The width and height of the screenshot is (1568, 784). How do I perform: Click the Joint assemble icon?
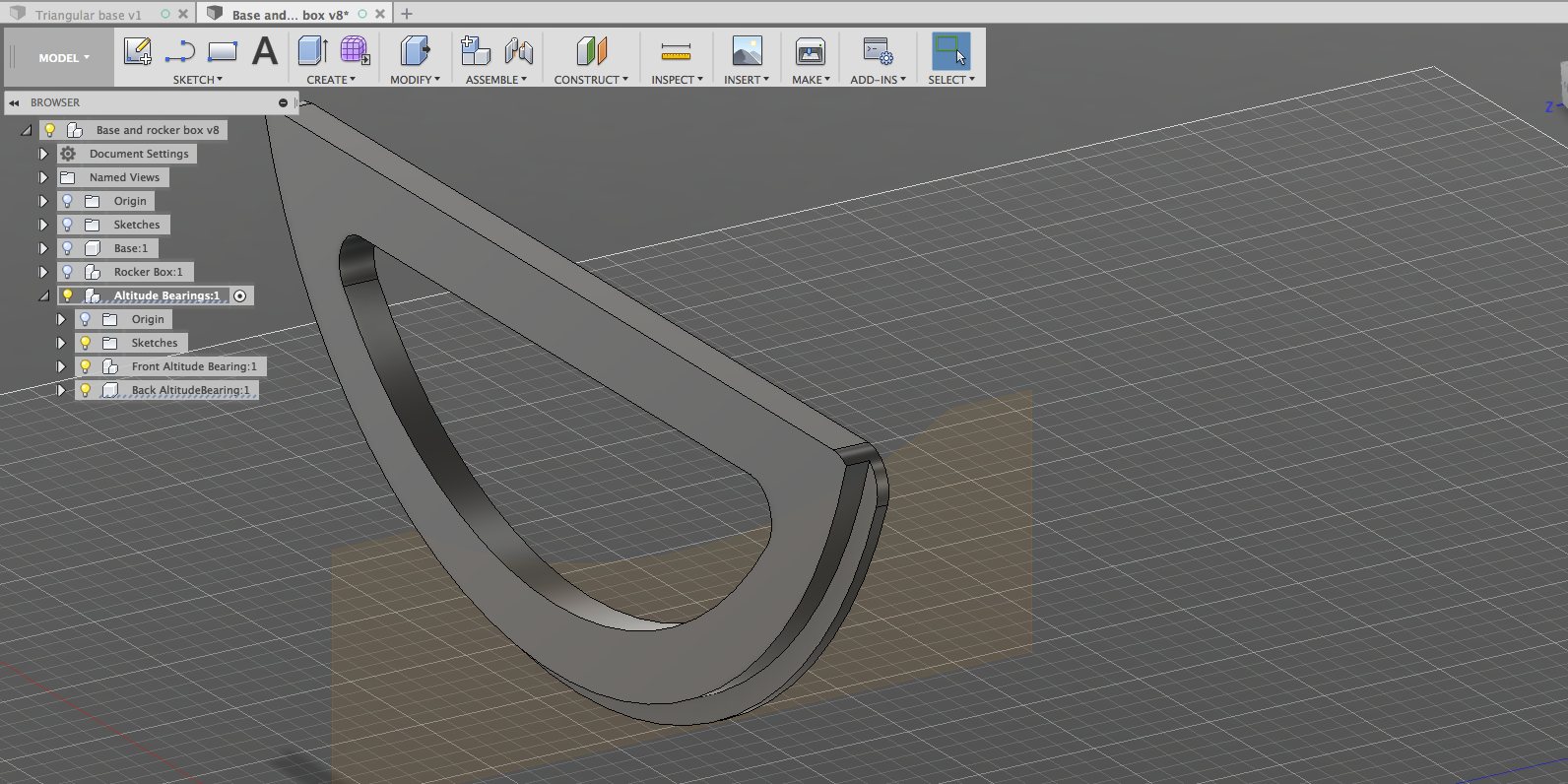[x=518, y=51]
